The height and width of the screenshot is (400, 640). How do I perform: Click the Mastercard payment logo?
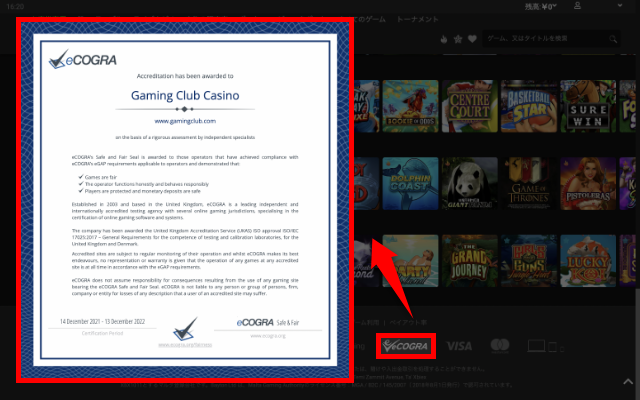501,346
